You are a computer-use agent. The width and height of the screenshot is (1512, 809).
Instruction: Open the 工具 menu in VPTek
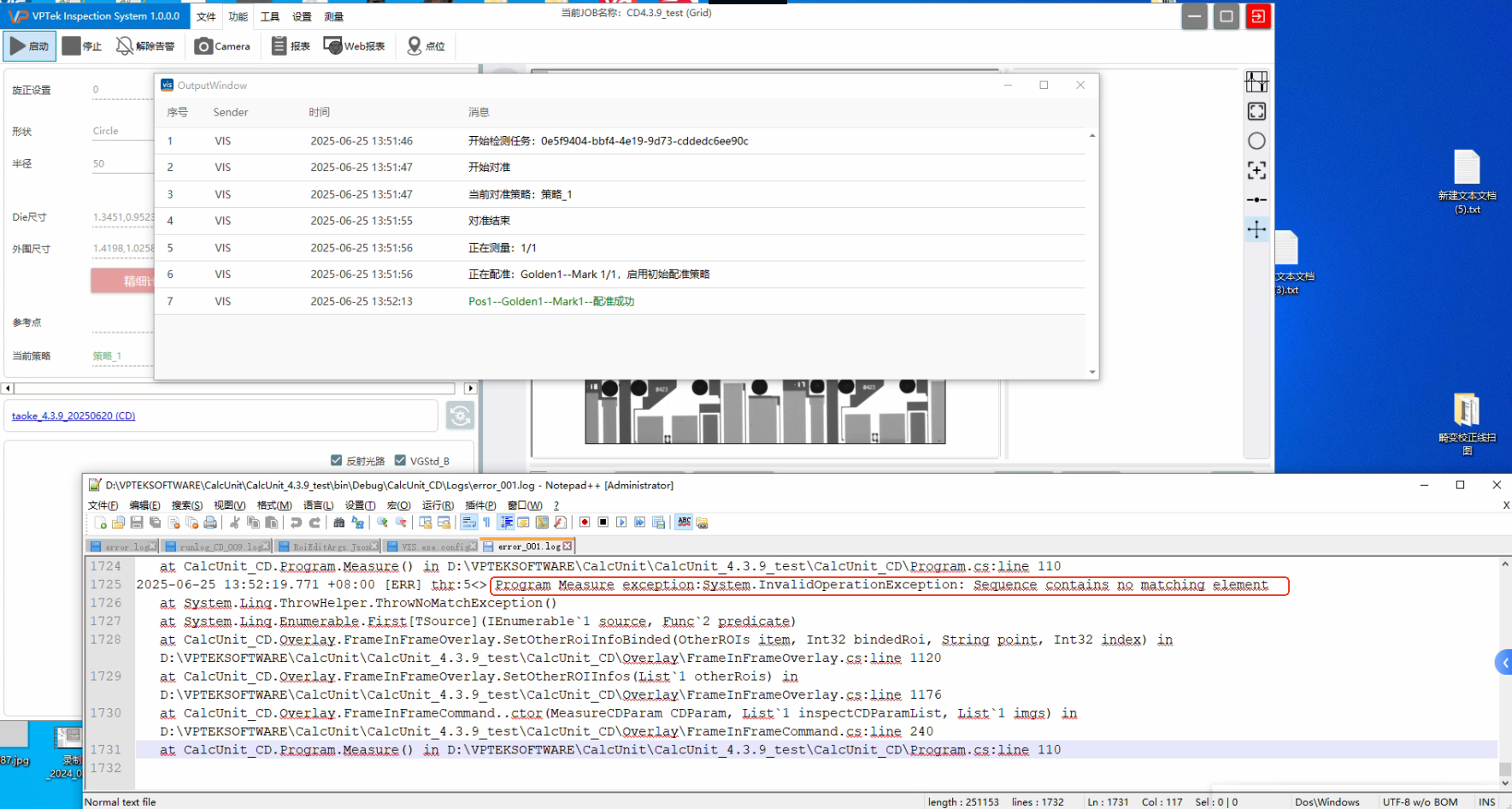click(270, 16)
